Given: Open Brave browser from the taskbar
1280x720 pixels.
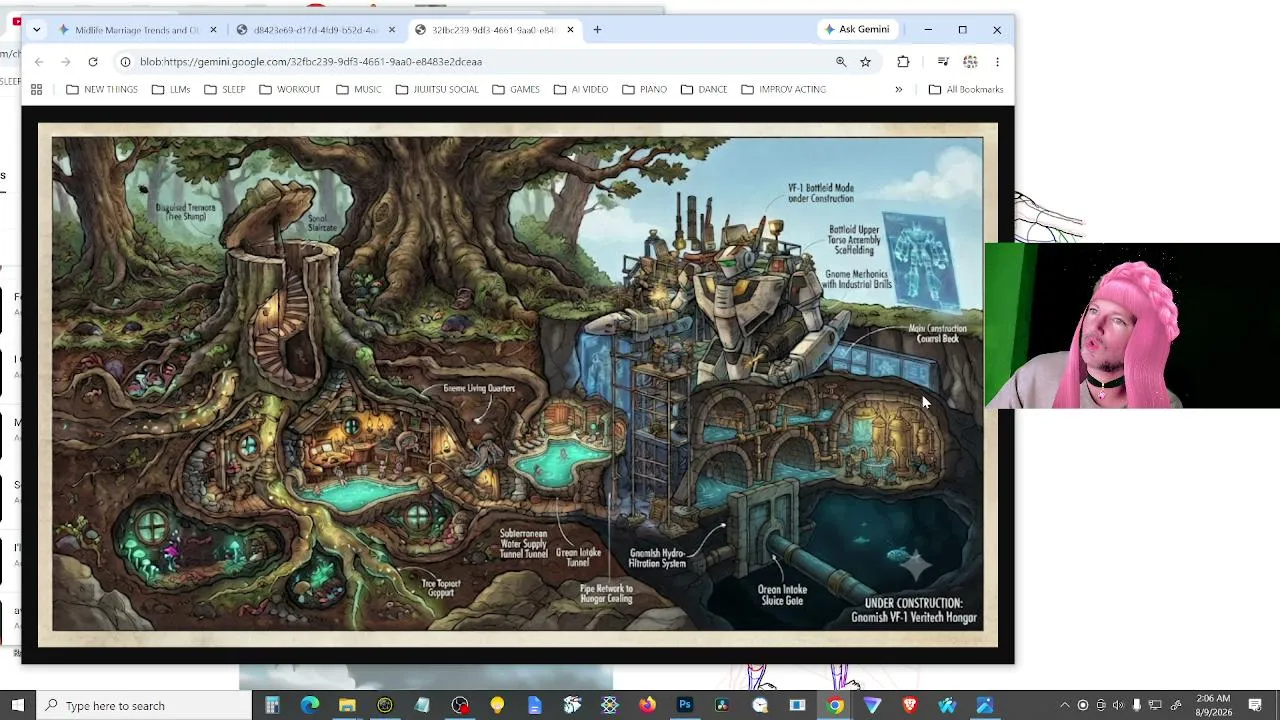Looking at the screenshot, I should pos(910,706).
